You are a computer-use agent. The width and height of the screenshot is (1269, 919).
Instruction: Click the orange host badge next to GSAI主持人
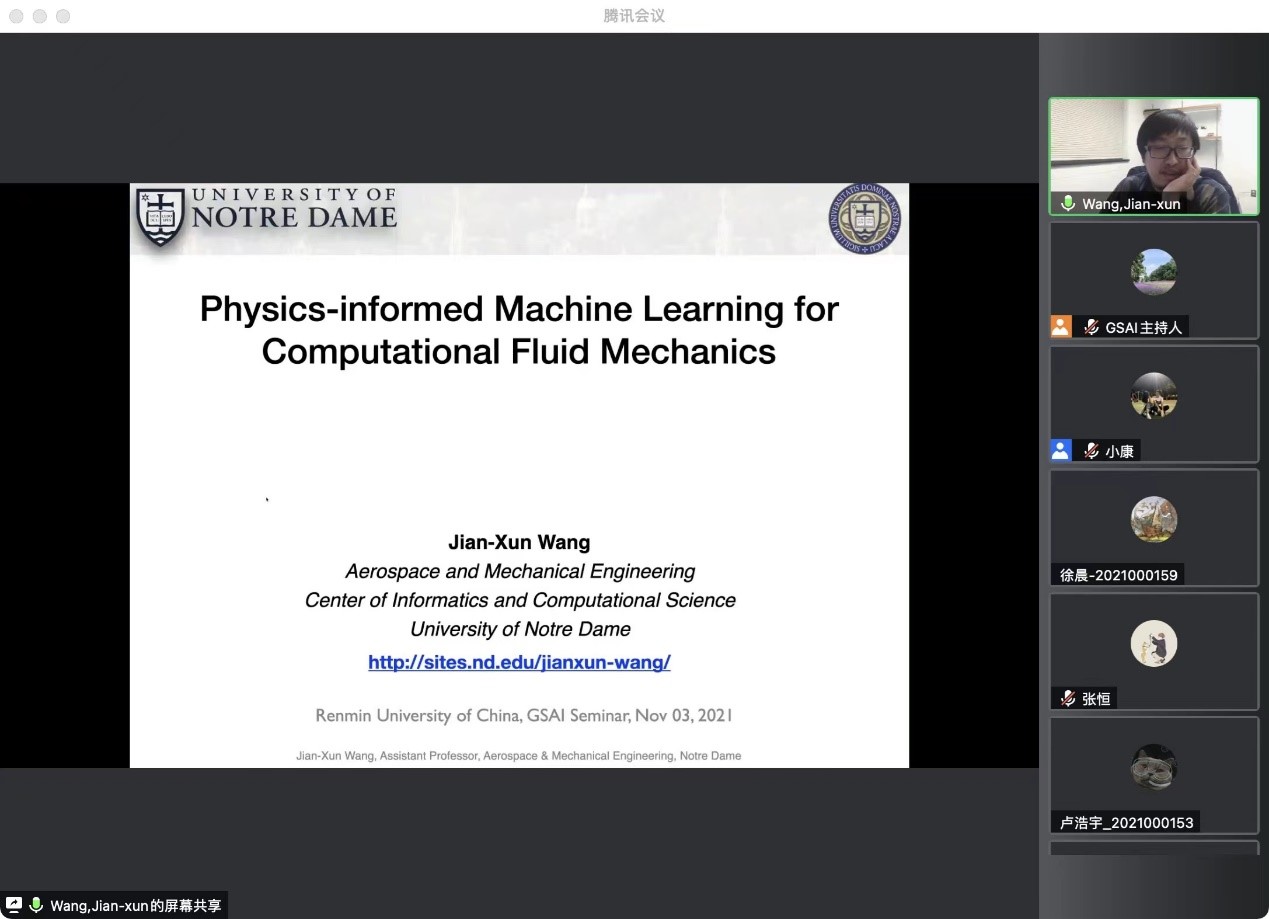pyautogui.click(x=1061, y=327)
